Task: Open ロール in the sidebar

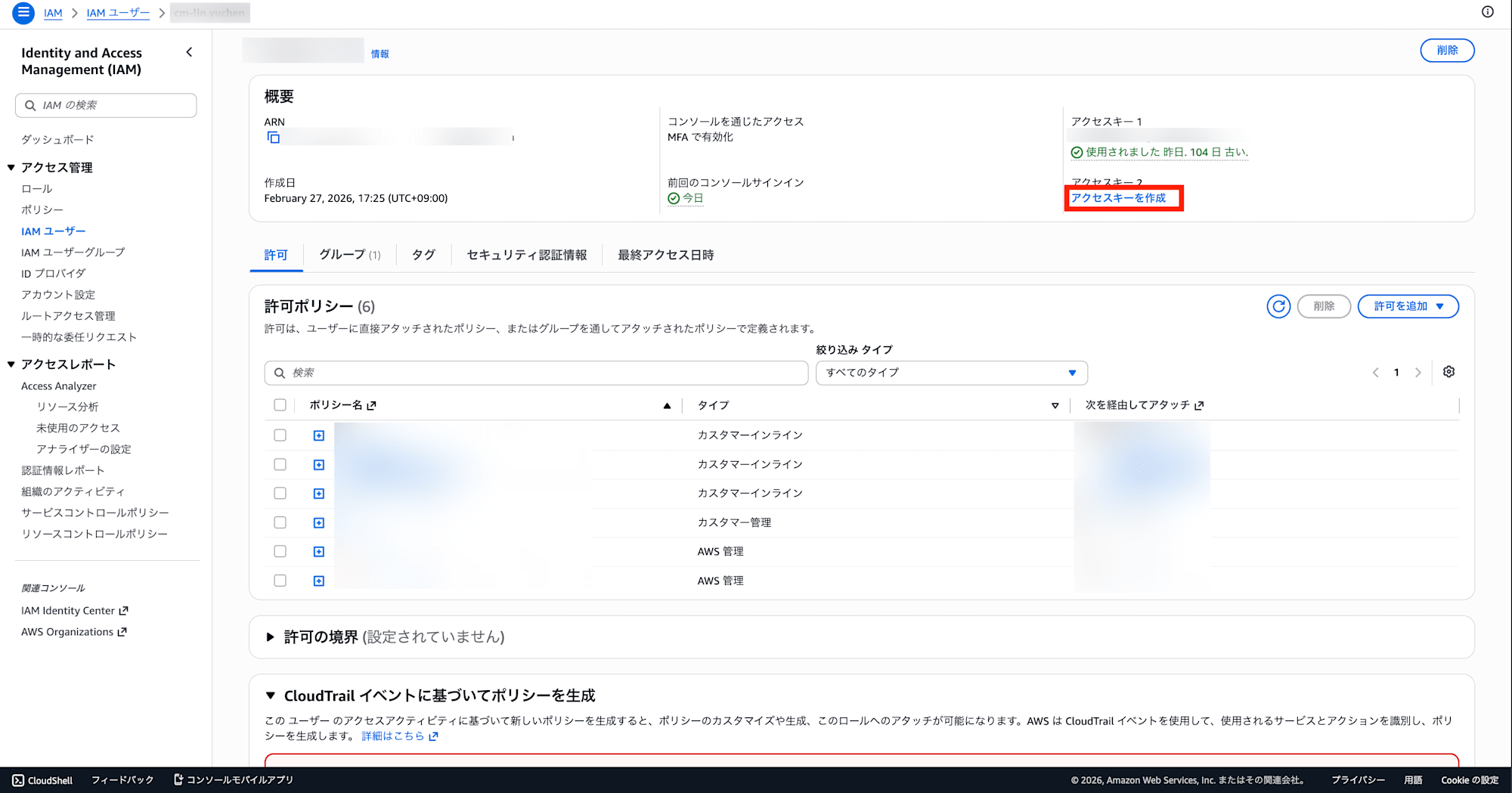Action: pos(37,189)
